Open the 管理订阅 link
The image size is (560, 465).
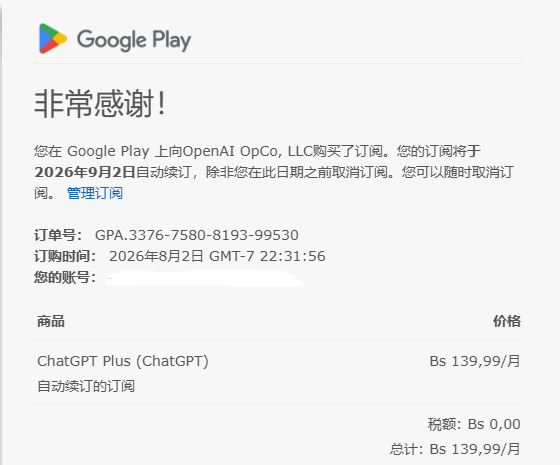(95, 193)
